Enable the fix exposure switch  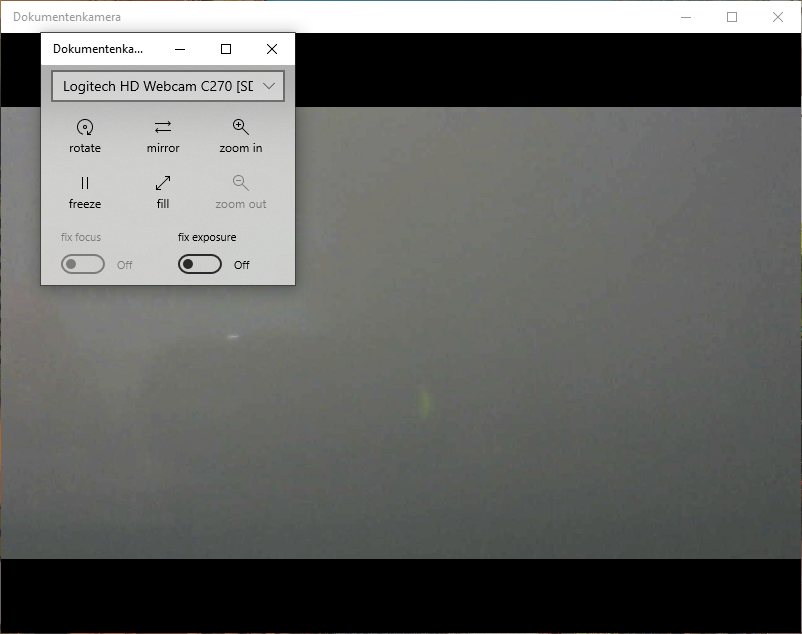(x=200, y=265)
